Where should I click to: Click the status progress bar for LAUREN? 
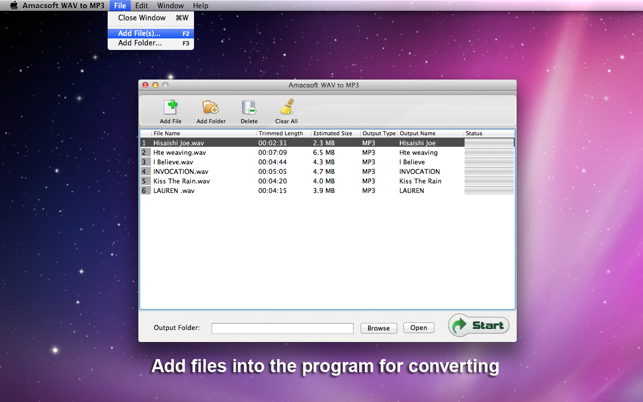click(489, 191)
